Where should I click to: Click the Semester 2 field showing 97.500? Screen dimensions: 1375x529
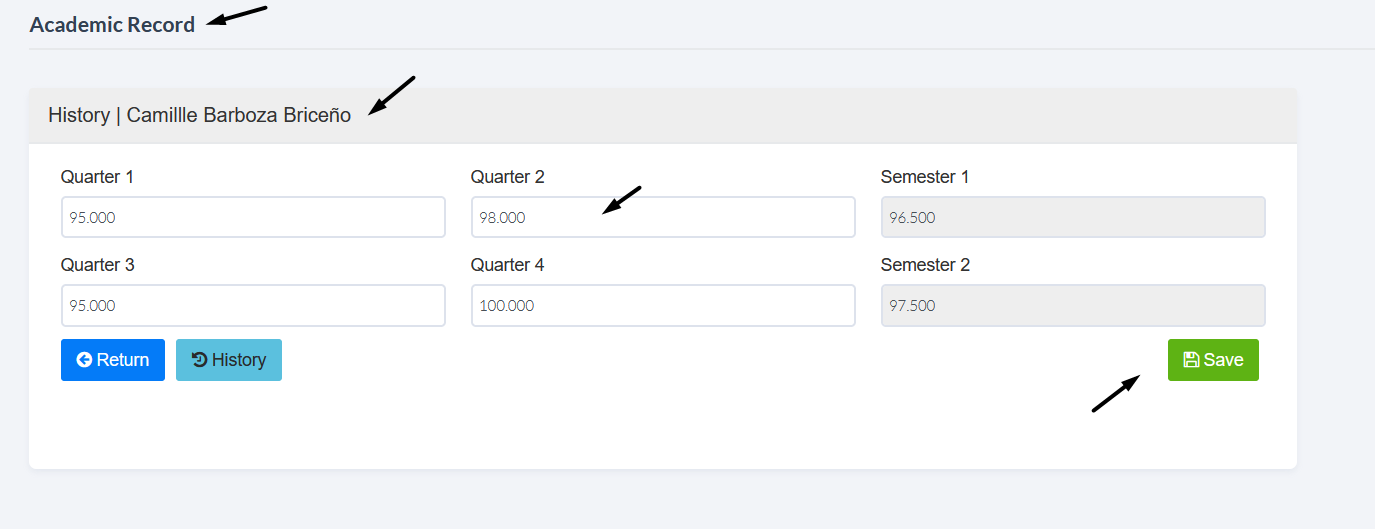pos(1073,305)
